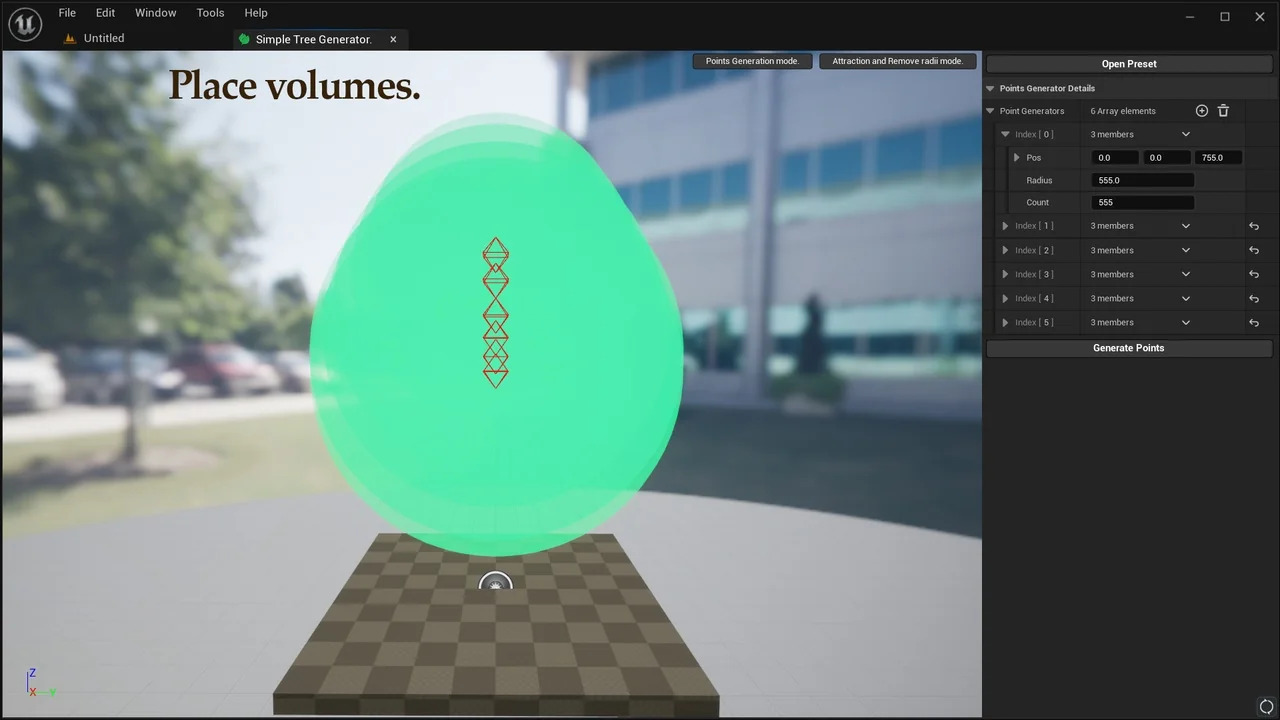The height and width of the screenshot is (720, 1280).
Task: Click the reset arrow for Index [3]
Action: pos(1253,274)
